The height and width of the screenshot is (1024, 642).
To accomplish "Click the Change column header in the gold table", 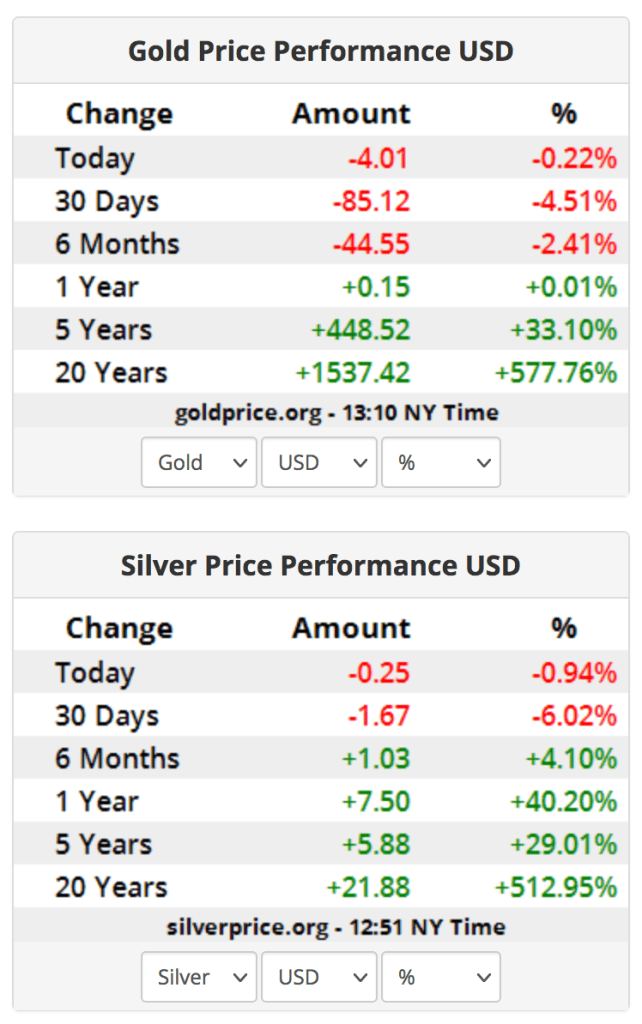I will tap(119, 114).
